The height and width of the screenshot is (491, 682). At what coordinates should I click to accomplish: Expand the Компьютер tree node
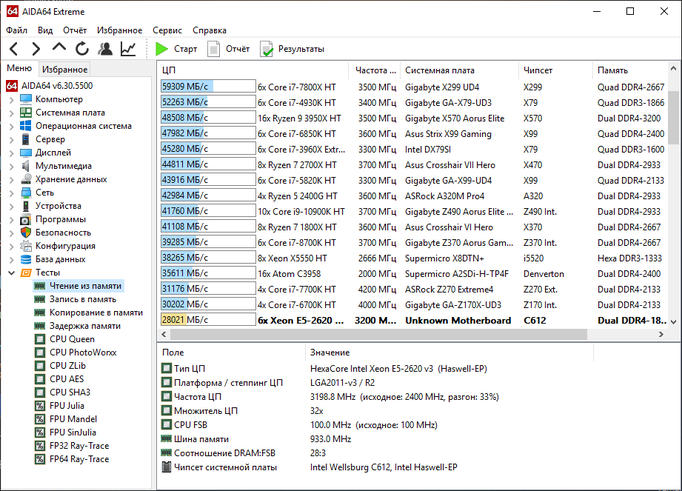click(x=12, y=100)
